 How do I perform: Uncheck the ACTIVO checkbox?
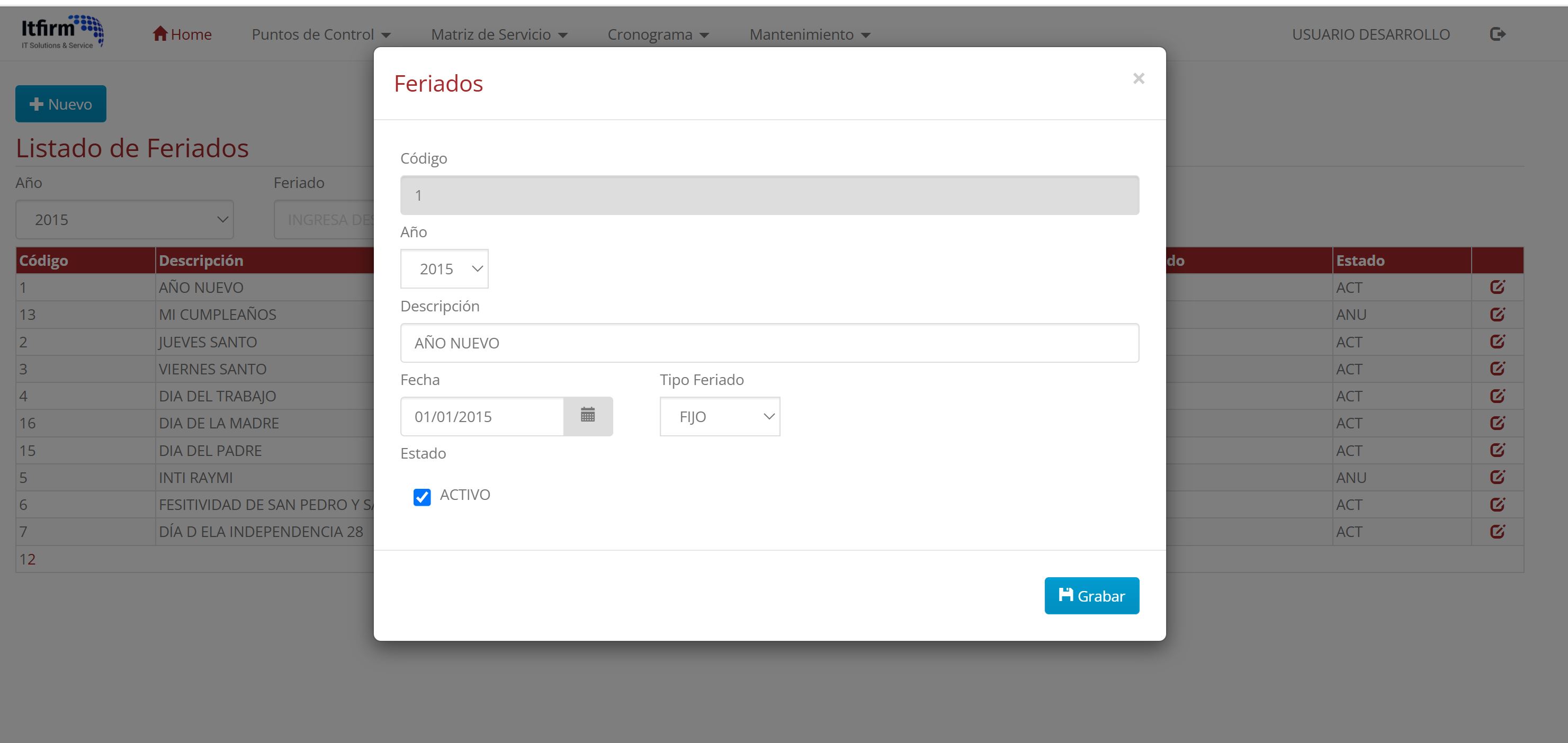tap(422, 497)
